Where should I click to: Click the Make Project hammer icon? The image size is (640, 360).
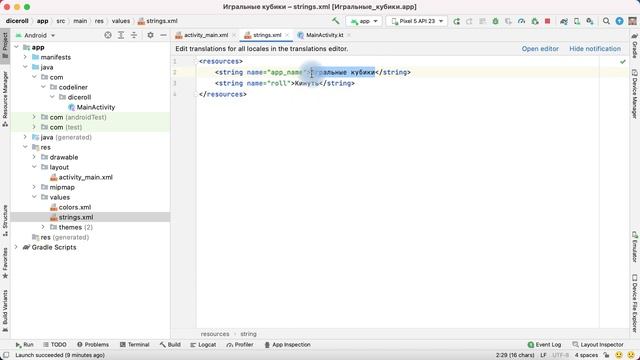pos(336,21)
